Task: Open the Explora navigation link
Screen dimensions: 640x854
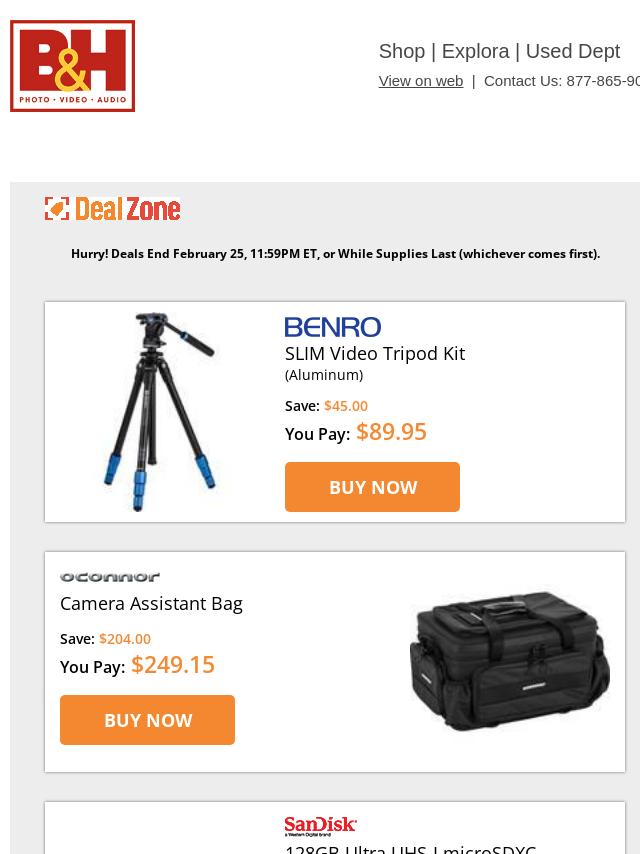Action: (476, 51)
